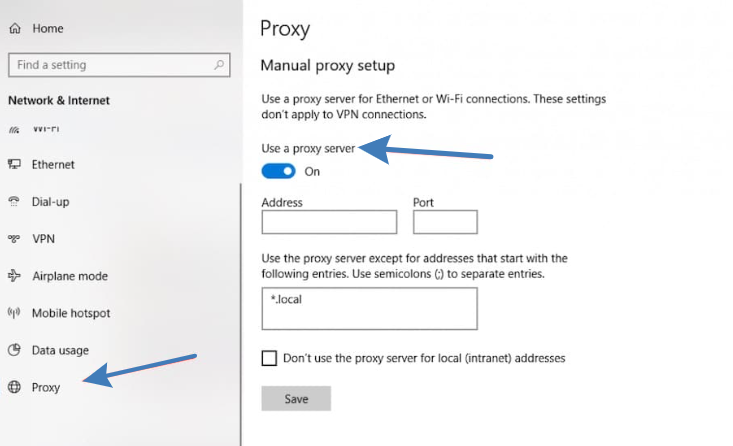733x446 pixels.
Task: Click the Find a setting search box
Action: pos(110,65)
